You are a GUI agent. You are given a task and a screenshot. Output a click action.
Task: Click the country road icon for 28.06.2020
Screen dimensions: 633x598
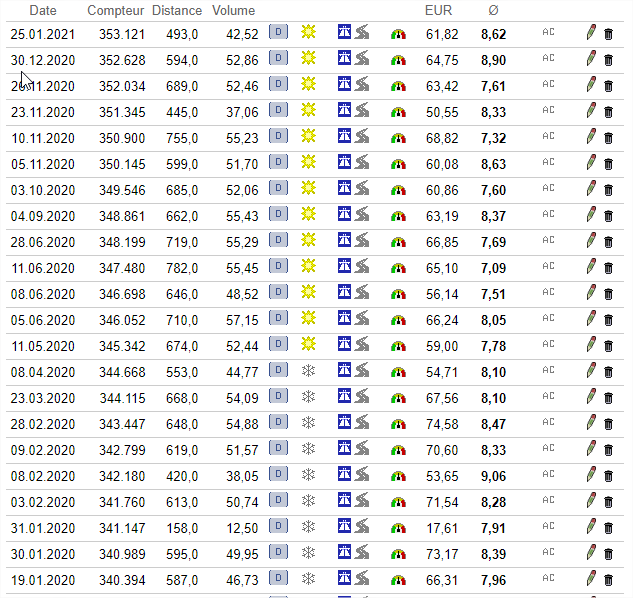(x=361, y=241)
